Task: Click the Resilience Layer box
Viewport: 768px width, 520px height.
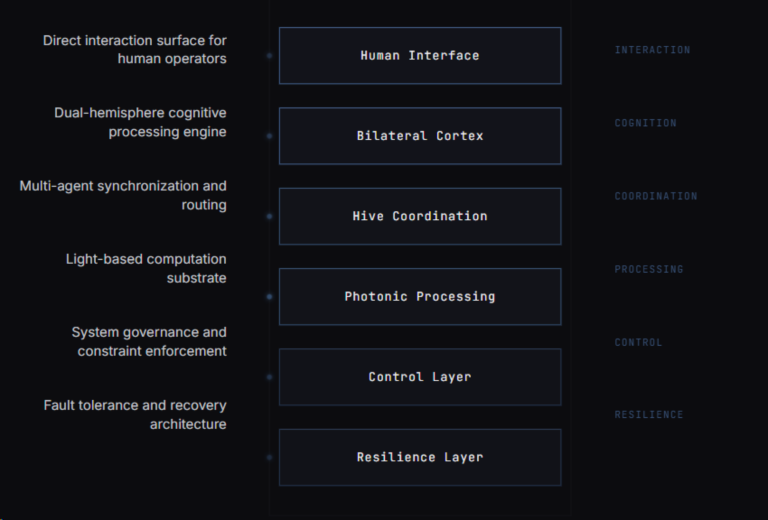Action: click(x=419, y=457)
